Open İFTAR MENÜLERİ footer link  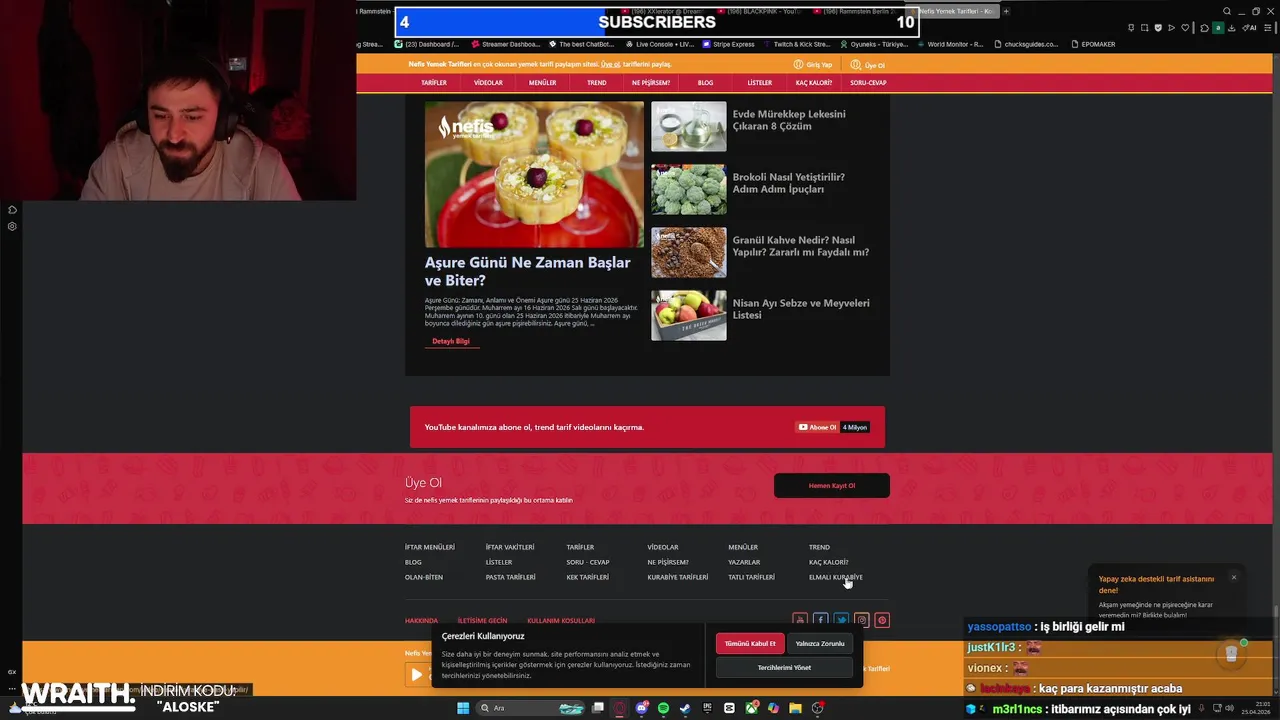[430, 547]
